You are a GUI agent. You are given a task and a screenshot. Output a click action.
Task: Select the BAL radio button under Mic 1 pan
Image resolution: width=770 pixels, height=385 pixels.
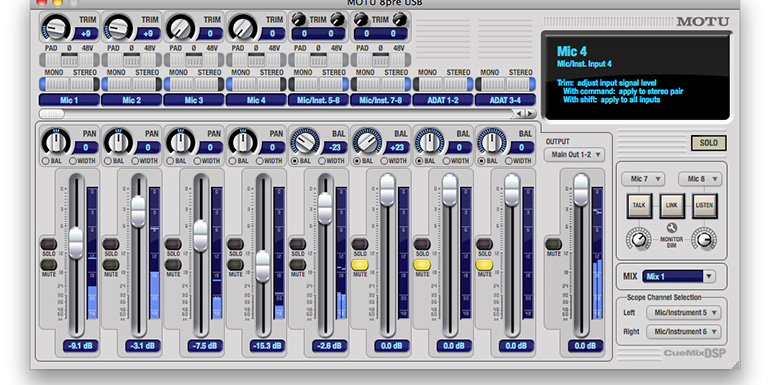pyautogui.click(x=45, y=161)
